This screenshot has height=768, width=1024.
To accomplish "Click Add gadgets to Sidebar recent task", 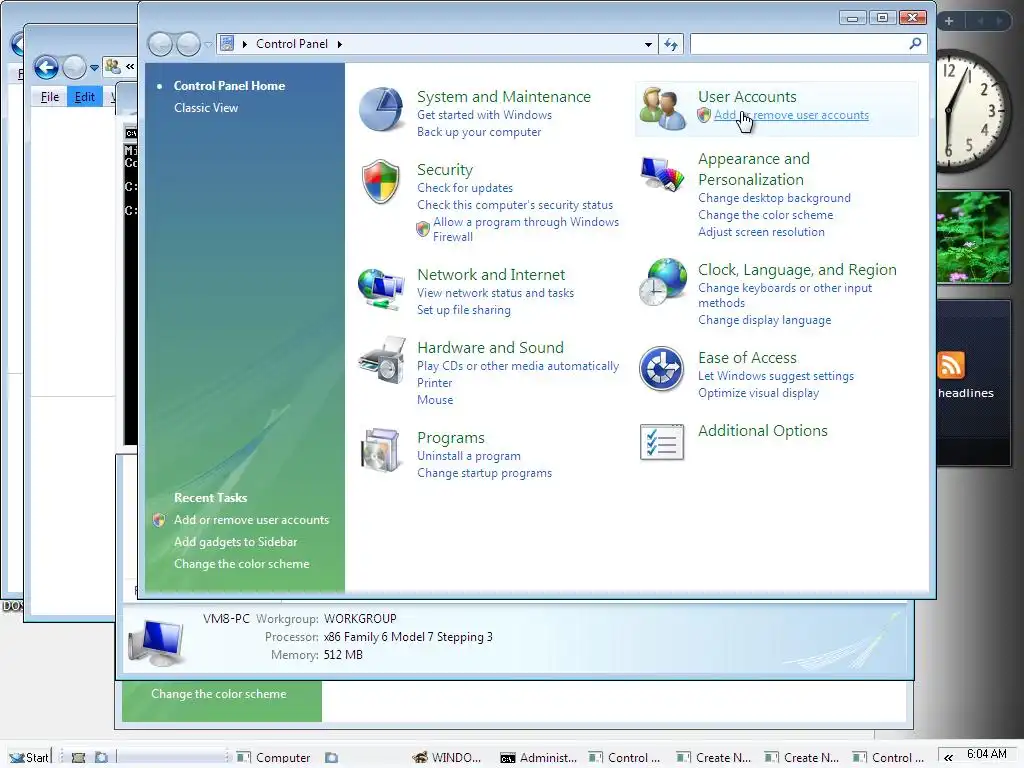I will [x=235, y=542].
